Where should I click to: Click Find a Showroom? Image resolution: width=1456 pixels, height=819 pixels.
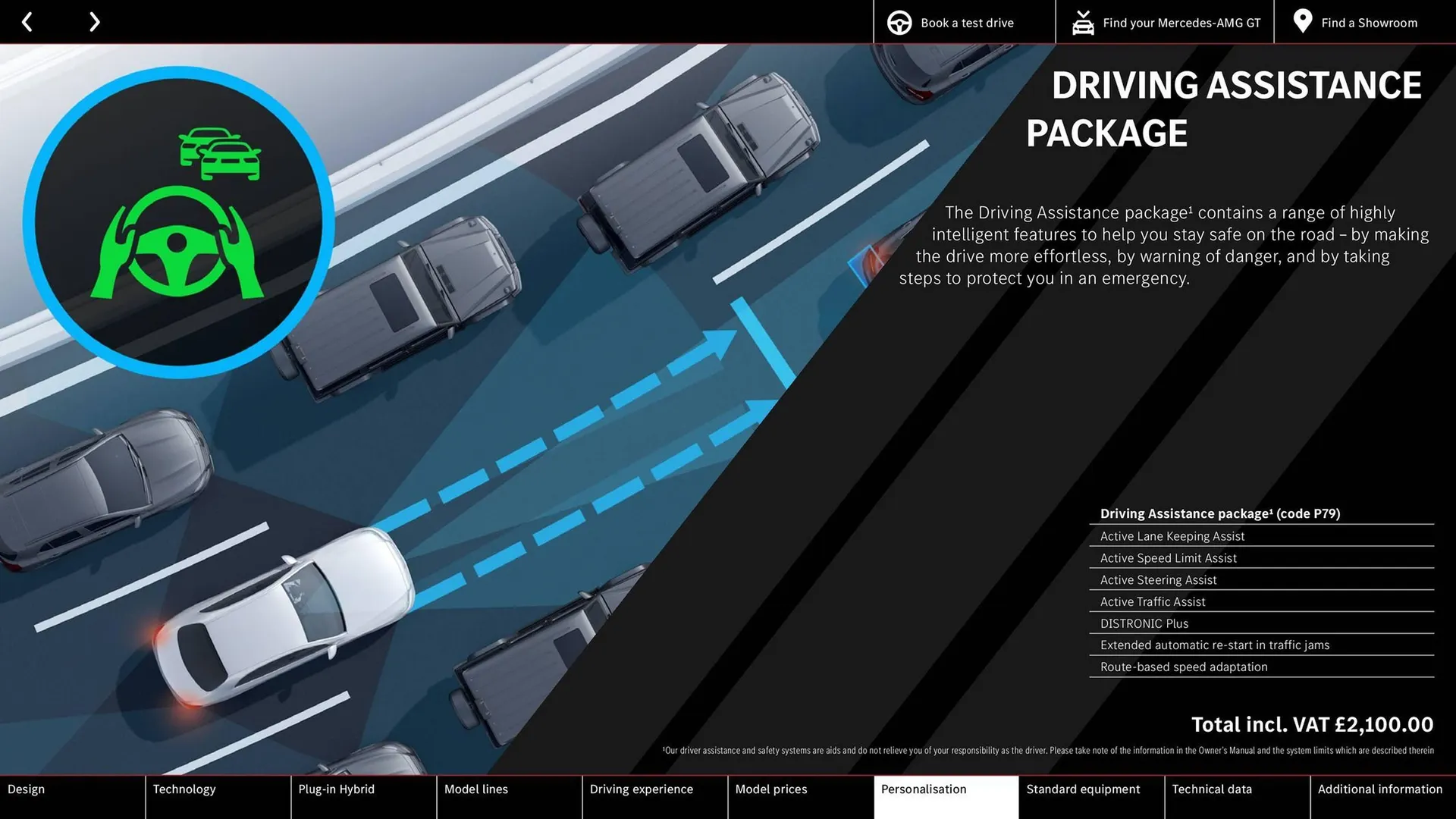click(1369, 22)
